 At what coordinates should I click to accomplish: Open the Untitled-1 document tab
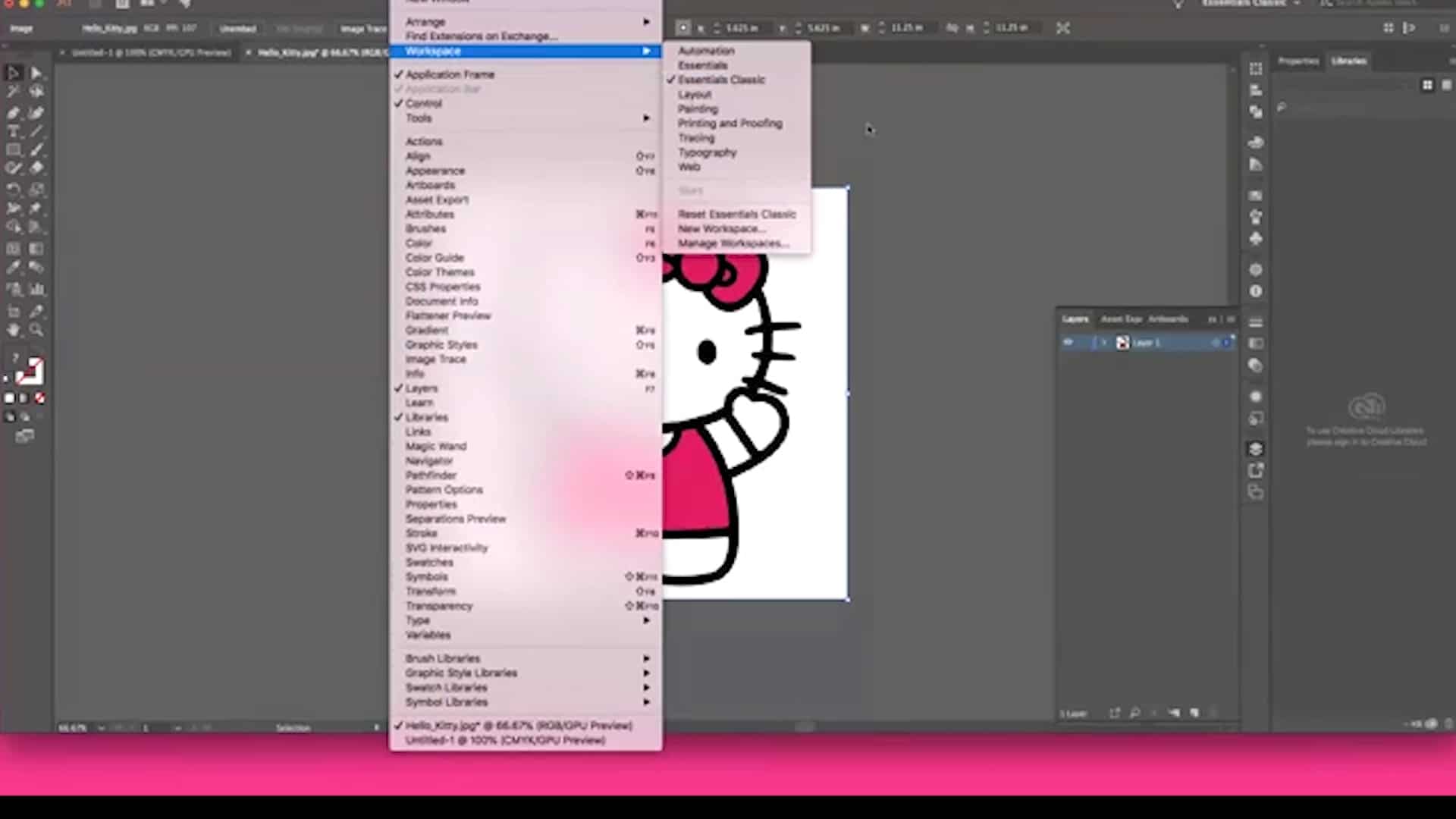152,53
